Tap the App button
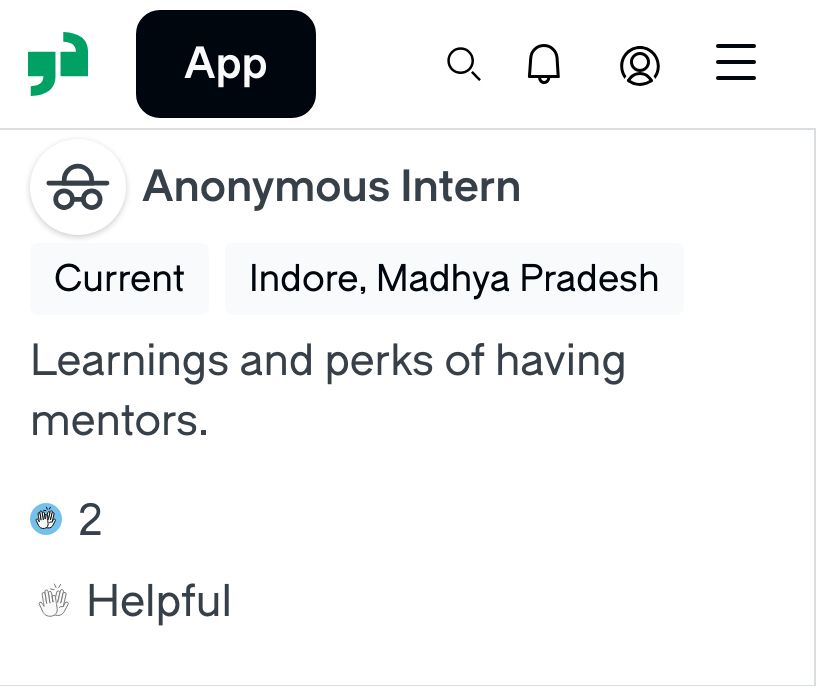Viewport: 816px width, 686px height. tap(226, 64)
